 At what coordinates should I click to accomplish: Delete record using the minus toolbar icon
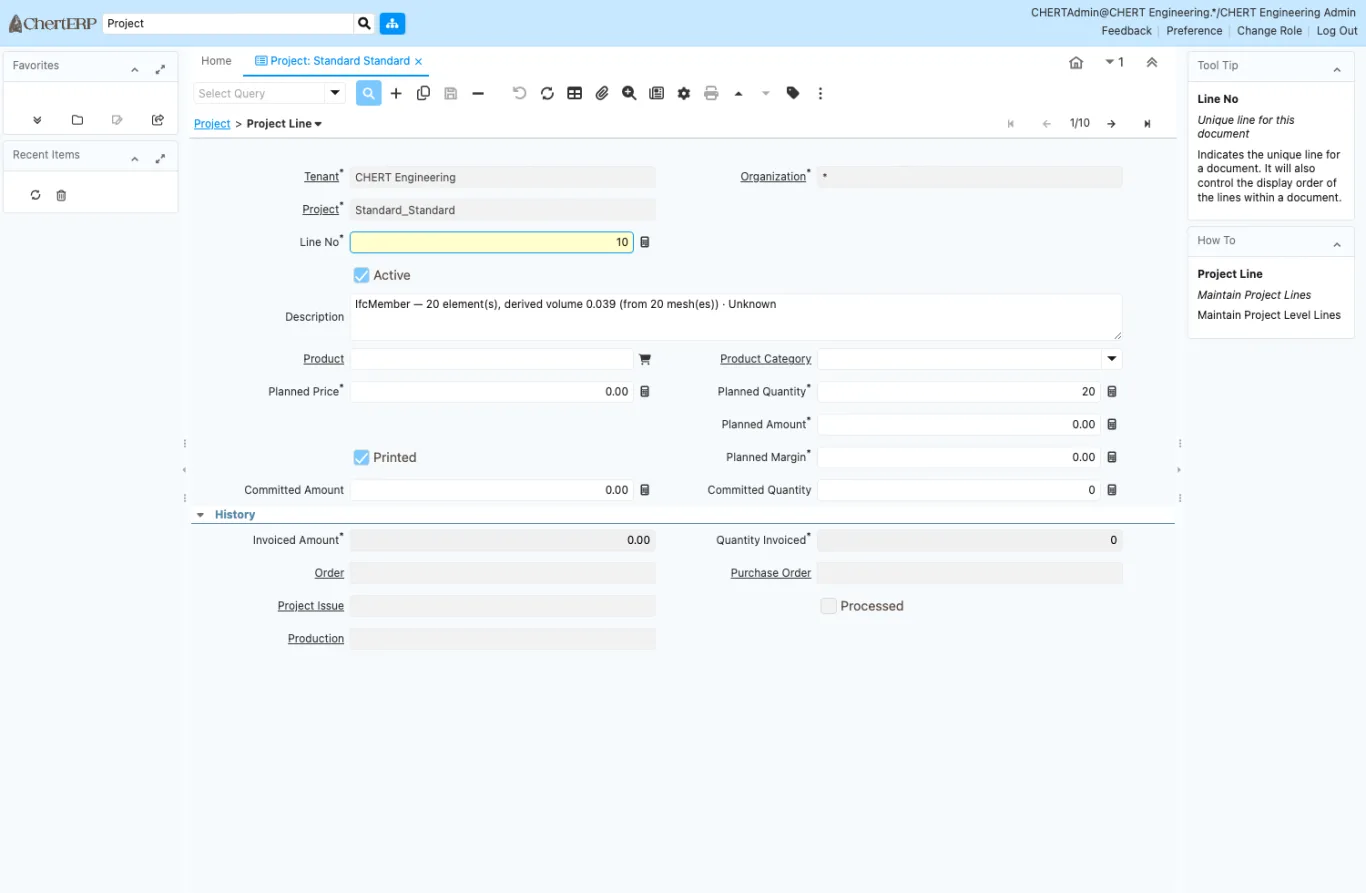(x=478, y=93)
